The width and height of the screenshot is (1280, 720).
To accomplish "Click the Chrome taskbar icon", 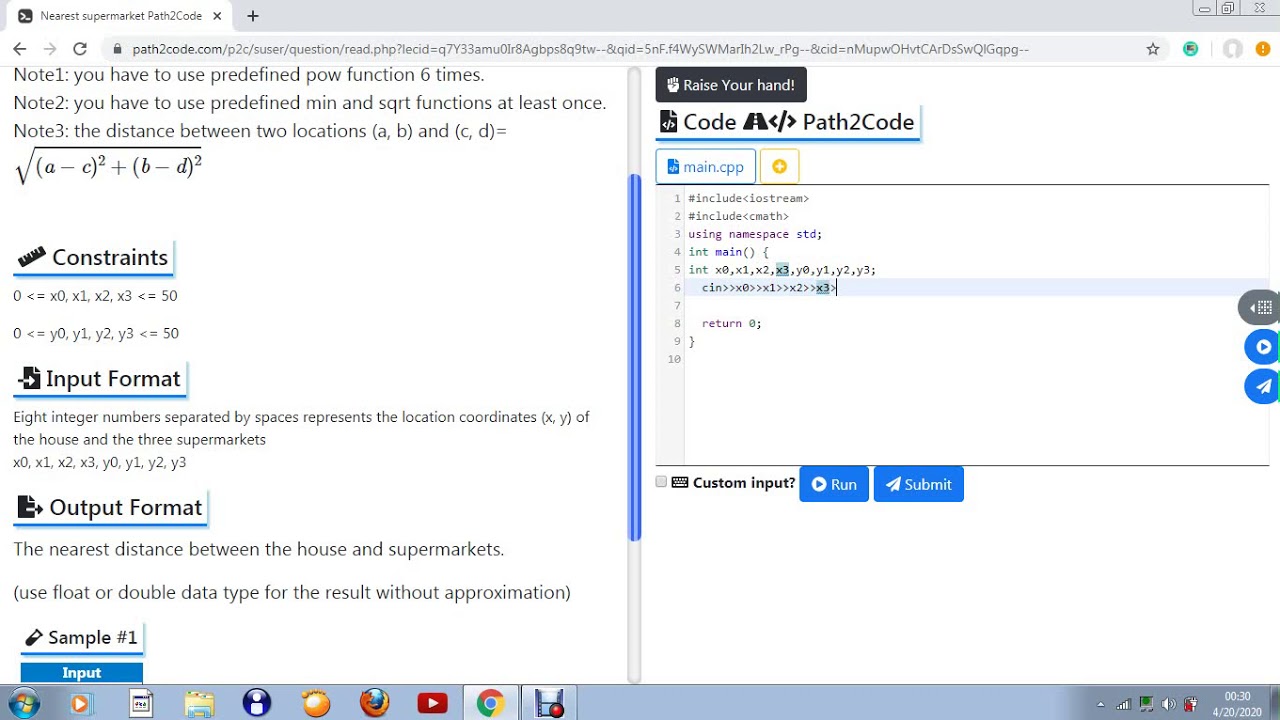I will (x=490, y=704).
